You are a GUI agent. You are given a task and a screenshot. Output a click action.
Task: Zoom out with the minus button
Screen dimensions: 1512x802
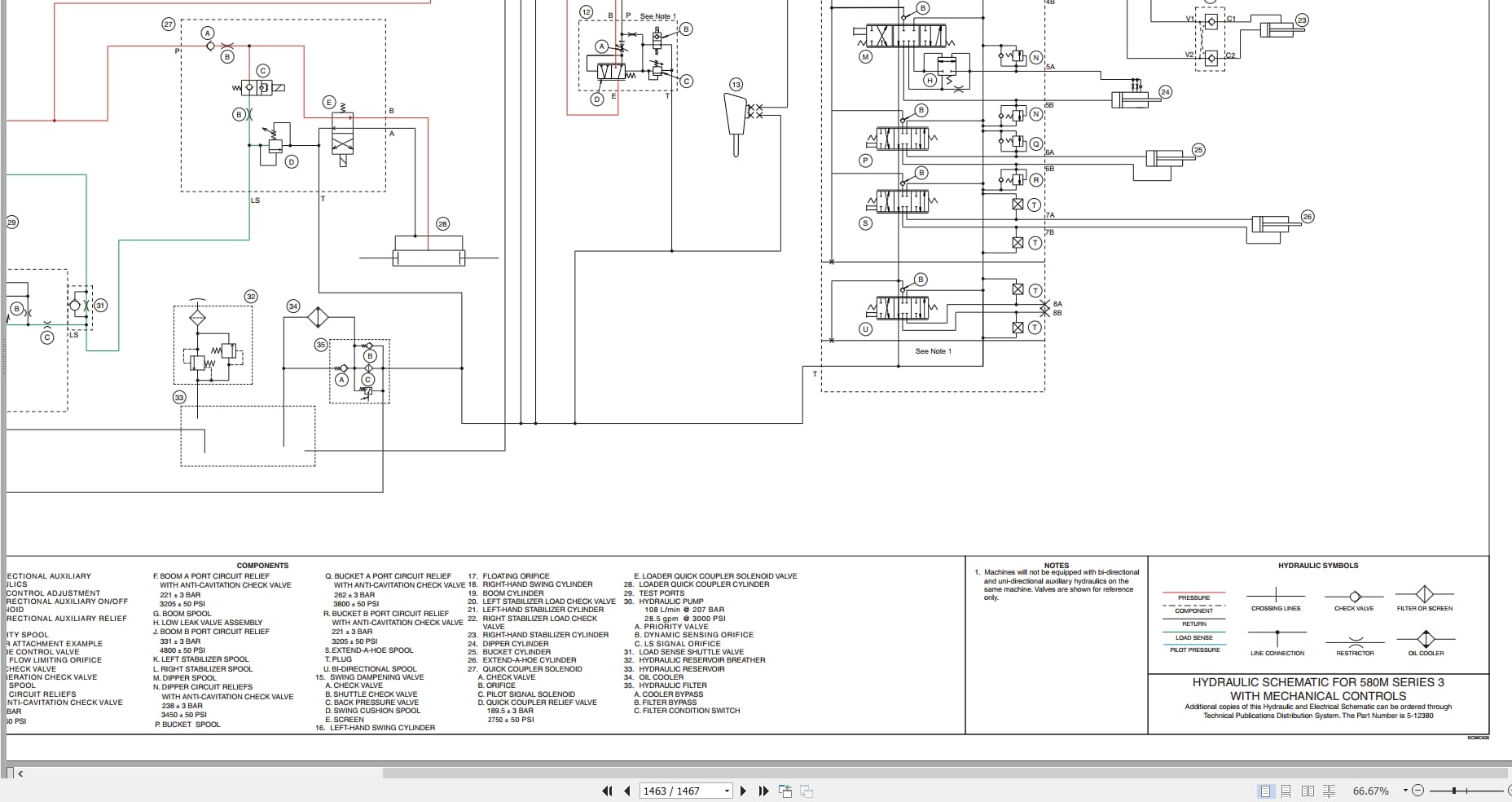pos(1417,791)
